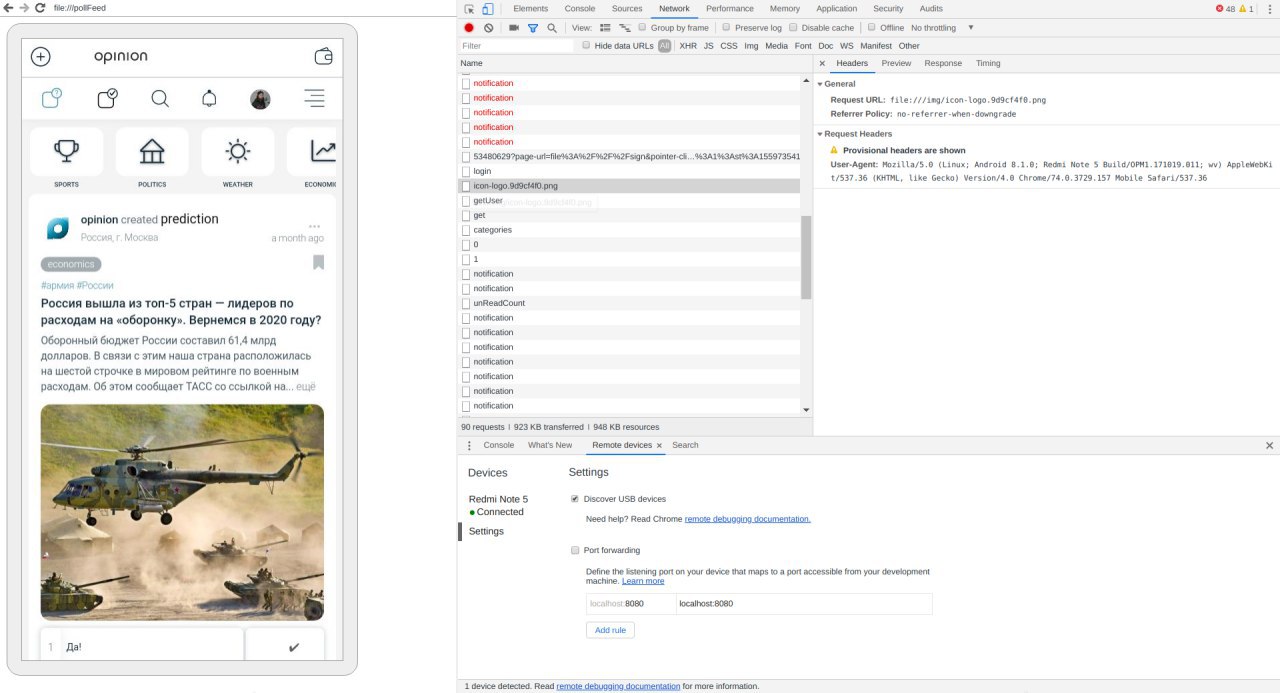Reload the page with refresh icon
This screenshot has width=1280, height=693.
[40, 7]
